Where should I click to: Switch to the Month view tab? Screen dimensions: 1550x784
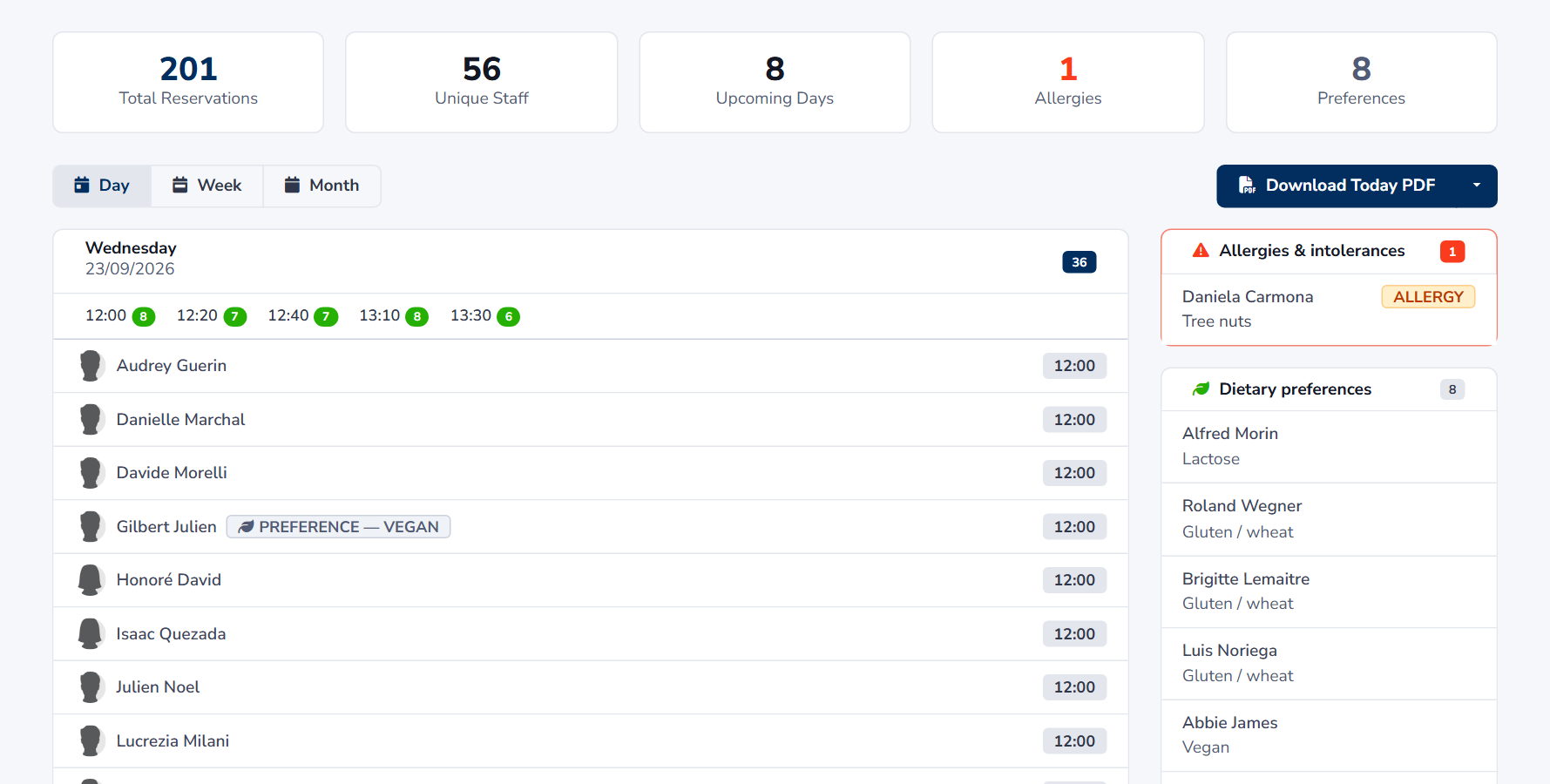322,186
